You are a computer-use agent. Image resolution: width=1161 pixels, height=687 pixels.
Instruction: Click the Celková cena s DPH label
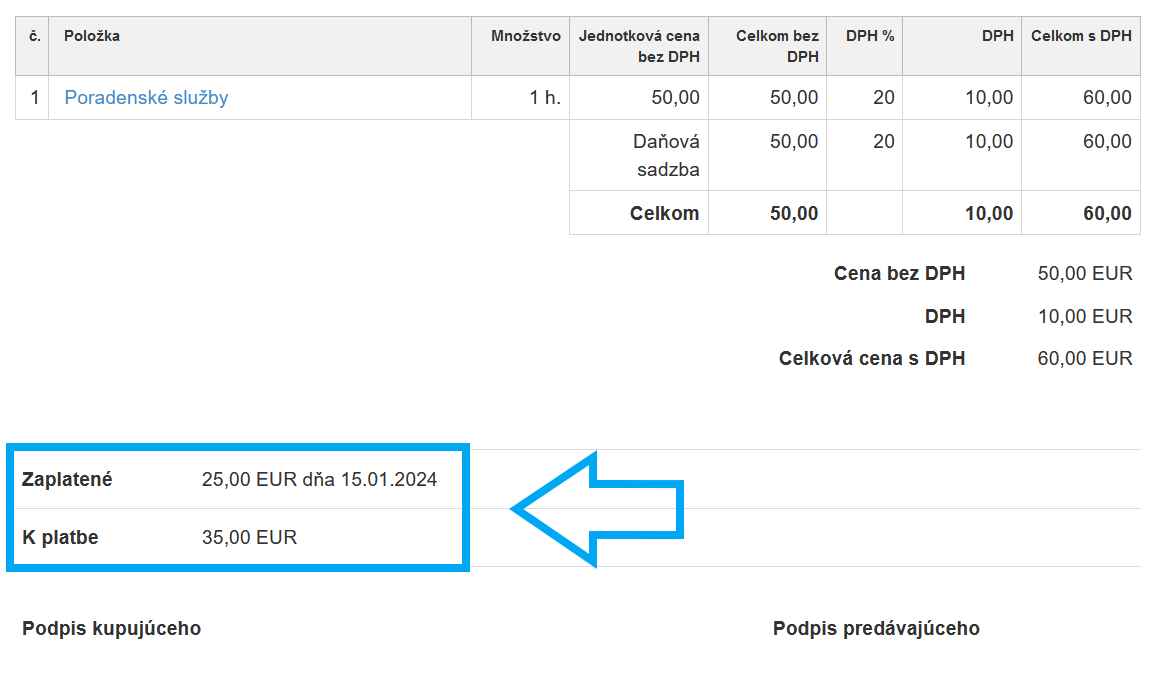click(x=872, y=359)
